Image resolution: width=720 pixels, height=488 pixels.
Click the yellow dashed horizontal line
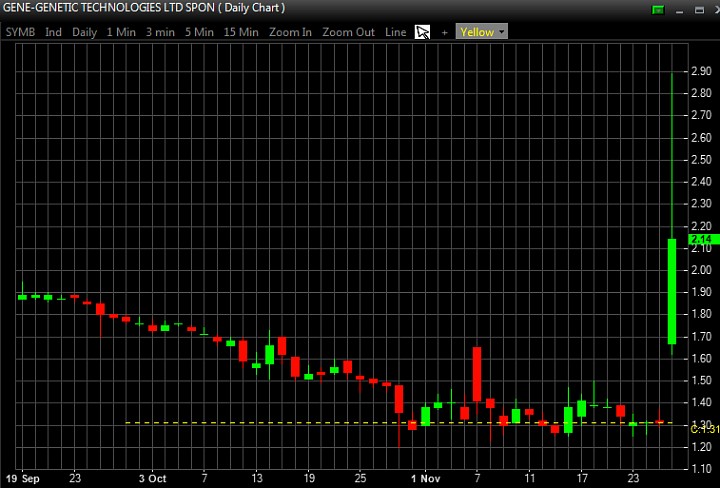(x=399, y=422)
